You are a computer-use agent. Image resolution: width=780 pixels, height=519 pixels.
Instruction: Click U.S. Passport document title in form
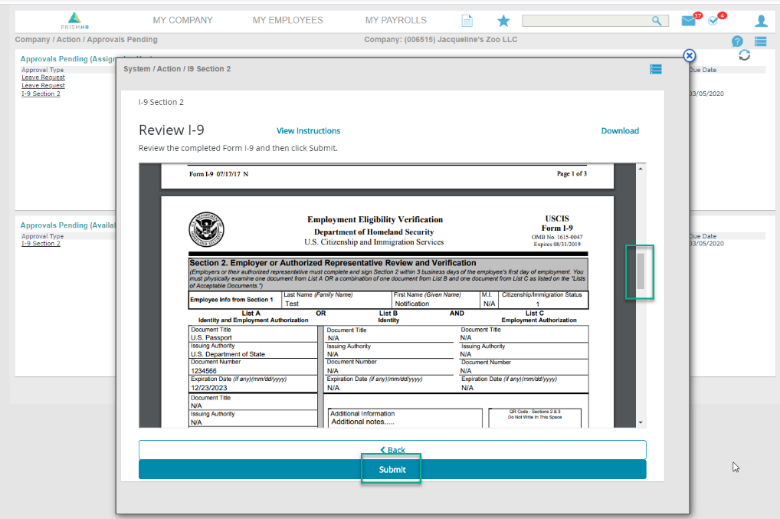(x=211, y=337)
